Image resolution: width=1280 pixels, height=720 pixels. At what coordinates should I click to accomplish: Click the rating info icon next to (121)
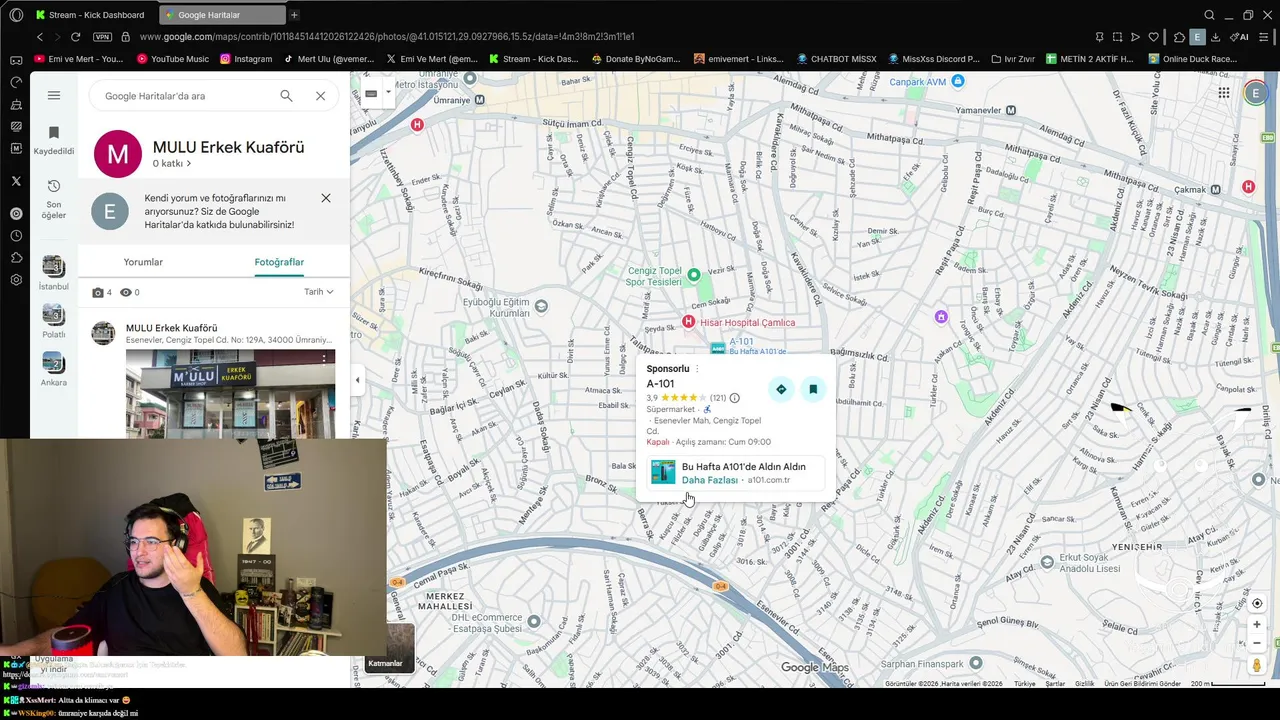pos(734,398)
